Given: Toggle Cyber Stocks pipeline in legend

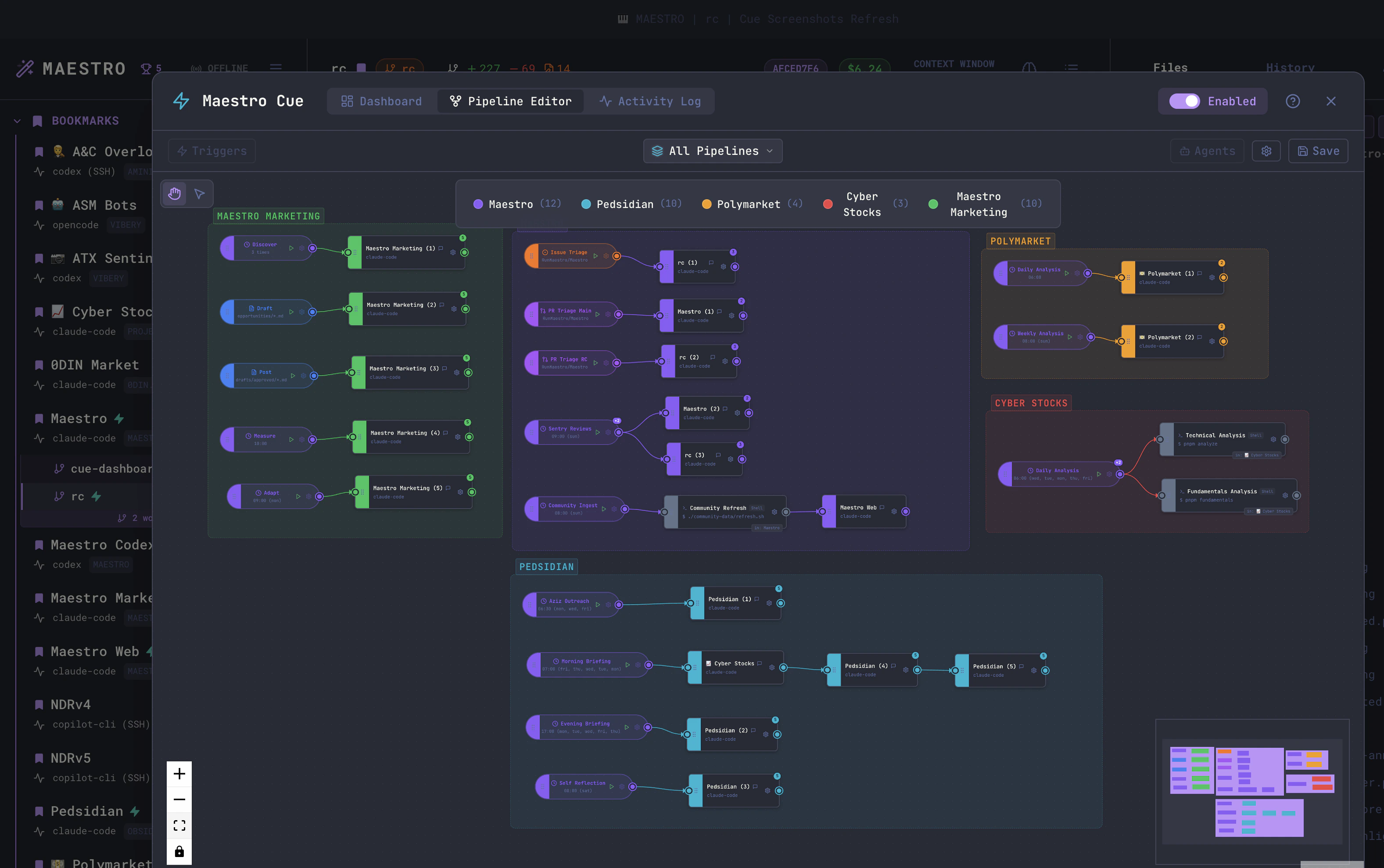Looking at the screenshot, I should point(866,204).
